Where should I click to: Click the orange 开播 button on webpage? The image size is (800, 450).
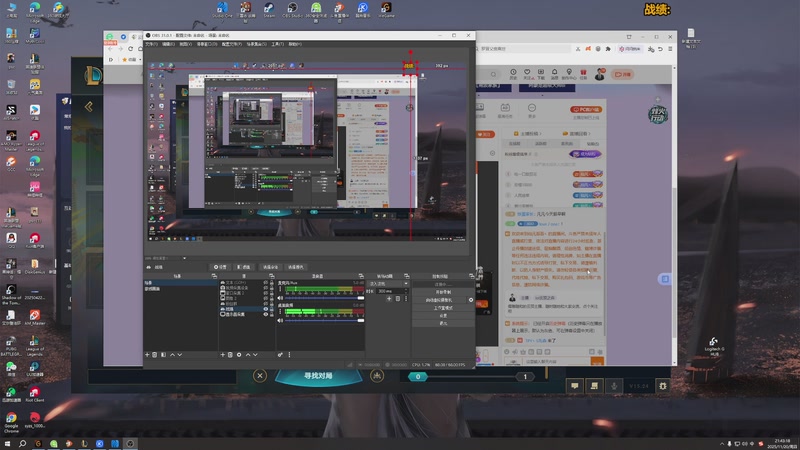tap(622, 74)
